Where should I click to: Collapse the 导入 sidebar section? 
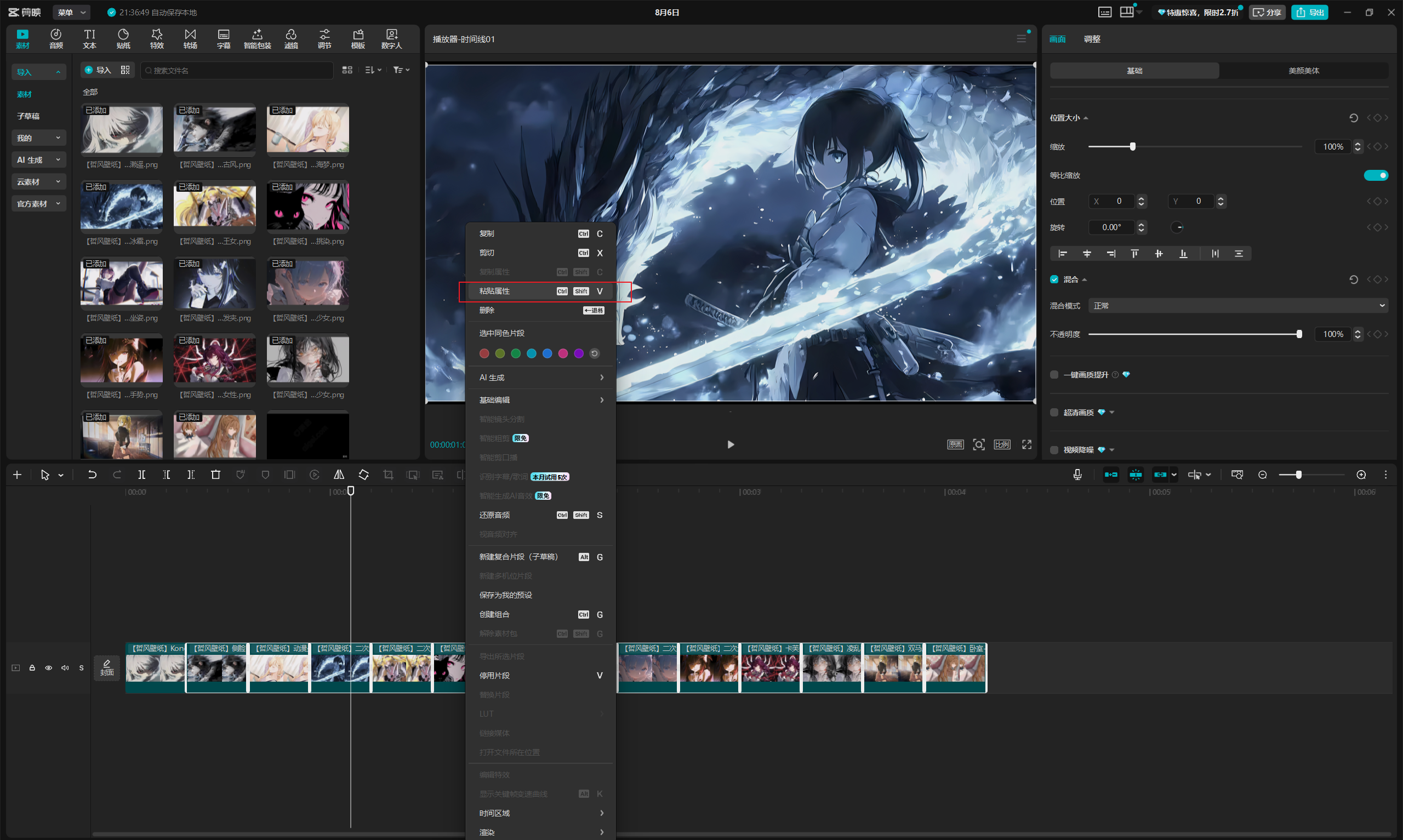click(x=38, y=72)
